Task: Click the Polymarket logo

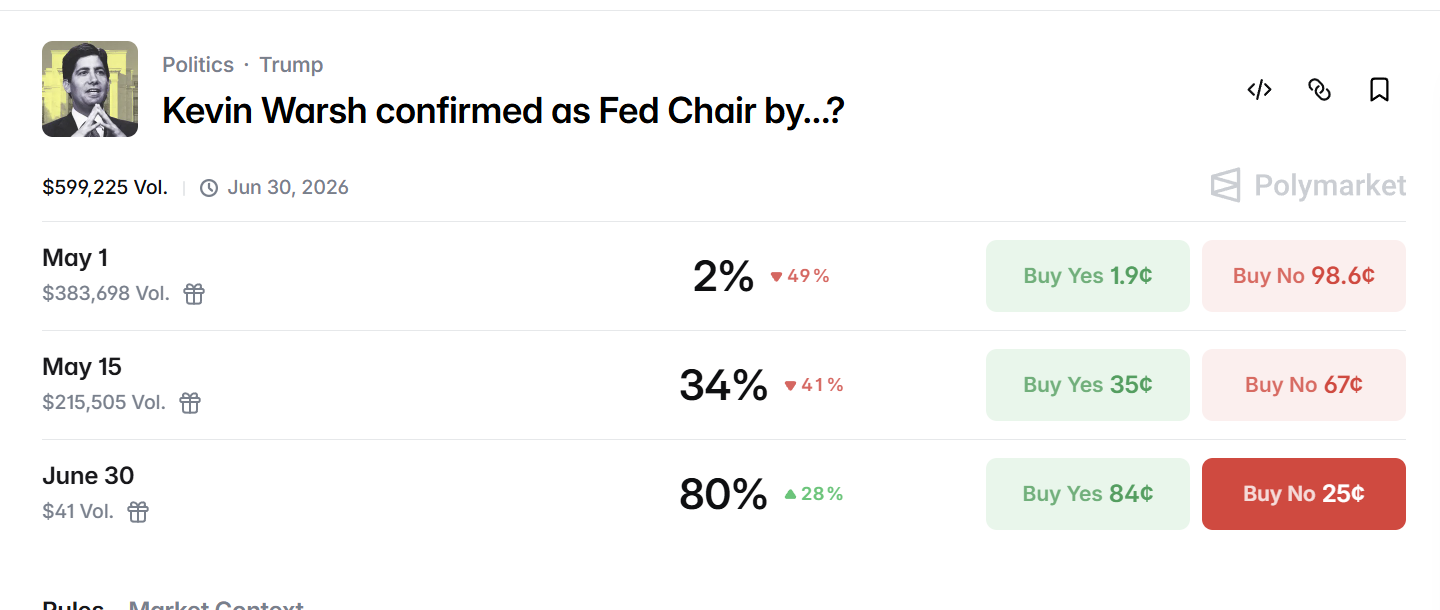Action: 1308,185
